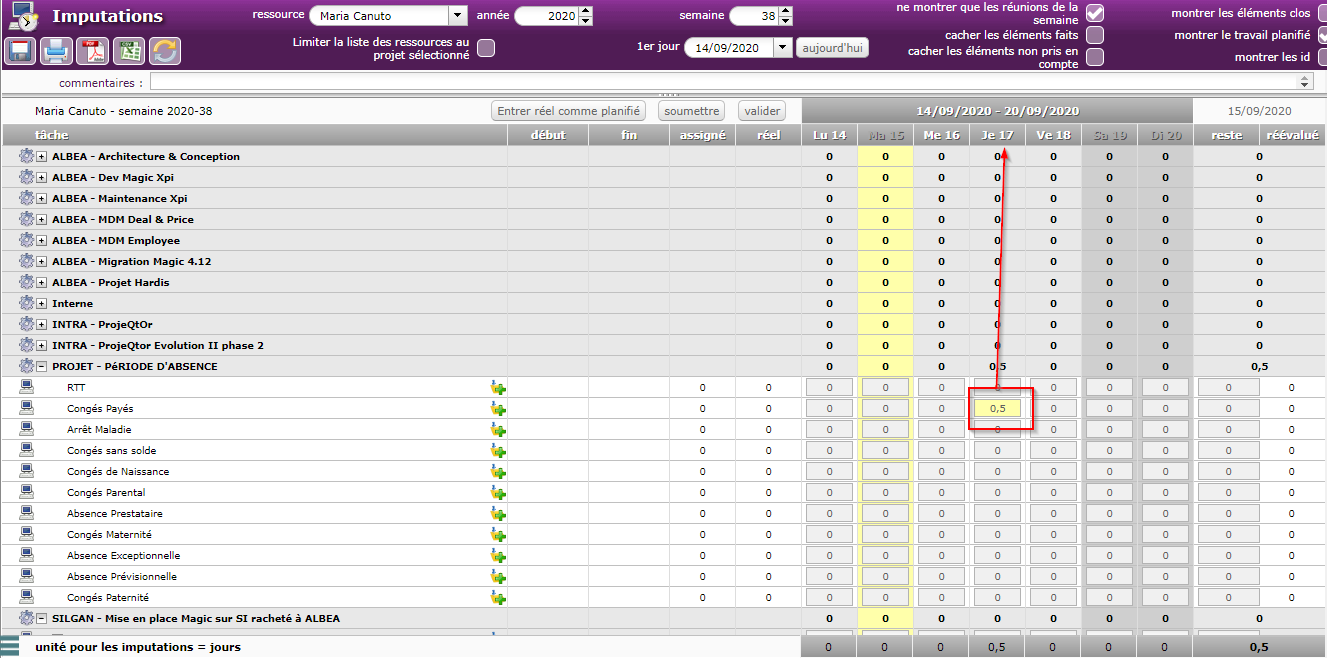Click the 'aujourd'hui' button

tap(832, 48)
